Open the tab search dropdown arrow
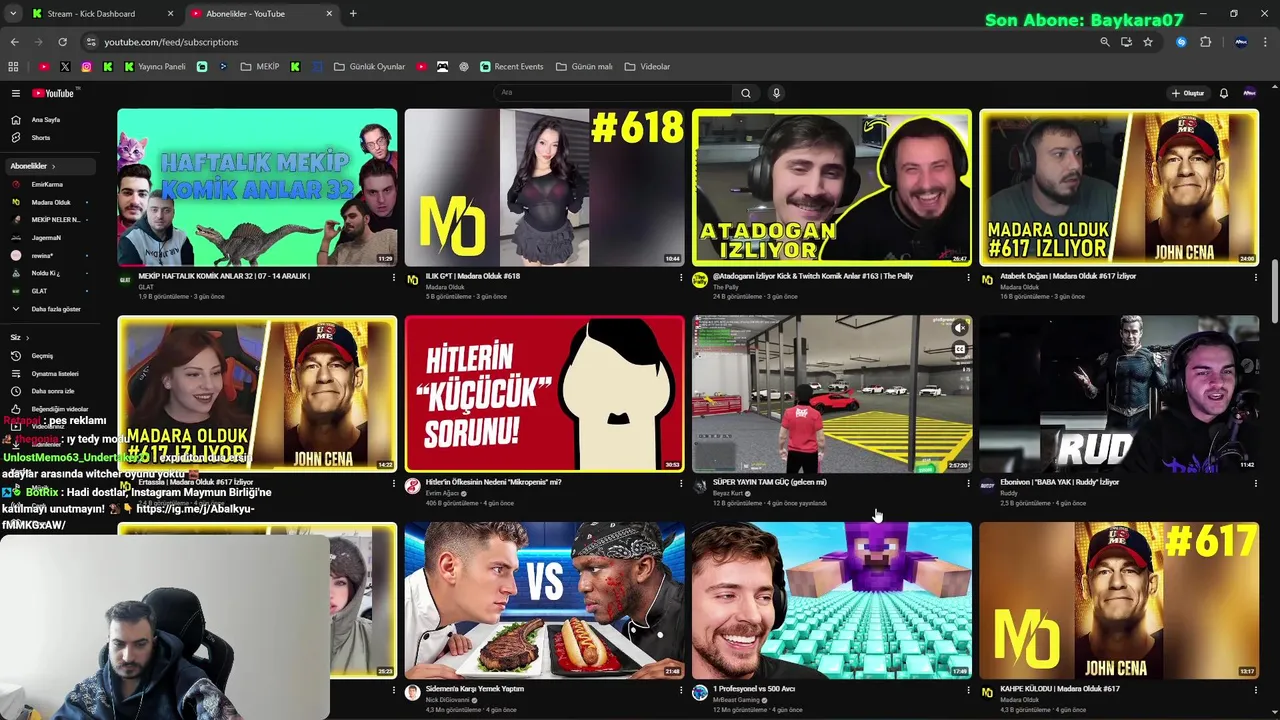Image resolution: width=1280 pixels, height=720 pixels. pos(13,14)
